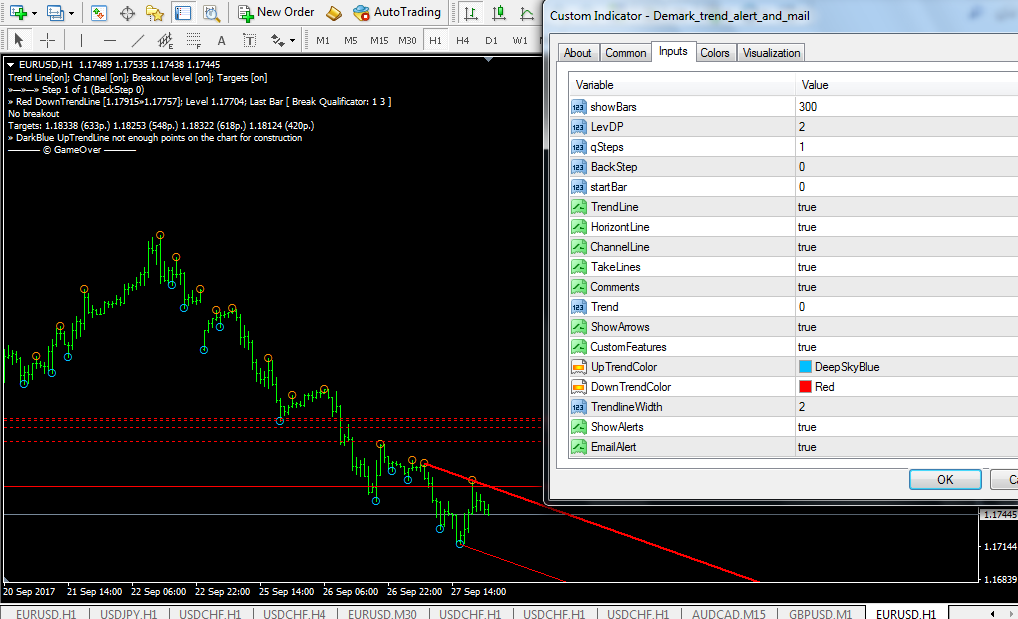The width and height of the screenshot is (1018, 619).
Task: Open the Market Watch icon
Action: tap(99, 12)
